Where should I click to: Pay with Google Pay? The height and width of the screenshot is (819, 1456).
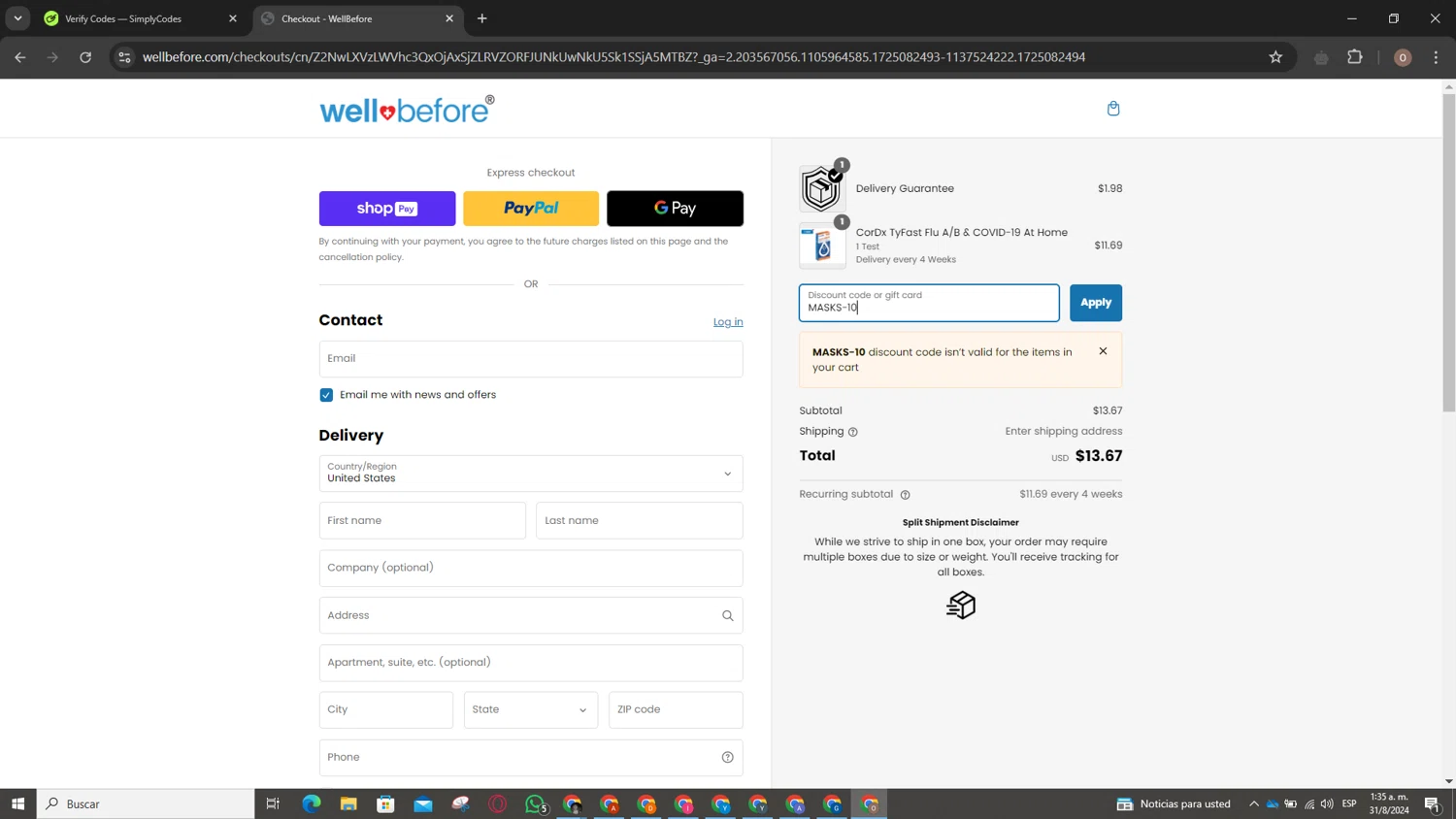[676, 209]
